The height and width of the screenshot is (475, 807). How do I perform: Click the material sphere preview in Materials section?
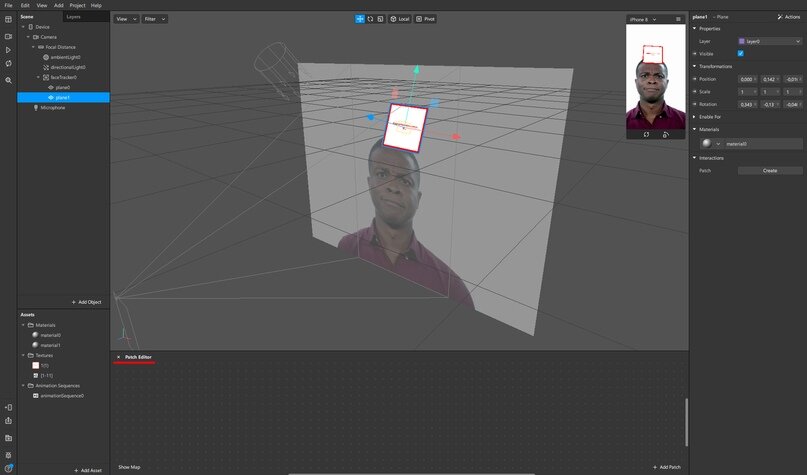(707, 144)
